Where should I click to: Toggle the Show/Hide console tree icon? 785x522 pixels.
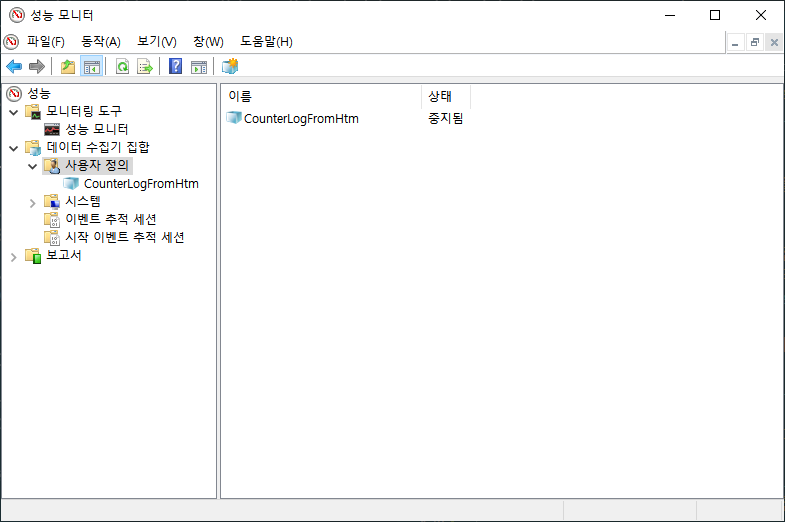click(x=92, y=66)
